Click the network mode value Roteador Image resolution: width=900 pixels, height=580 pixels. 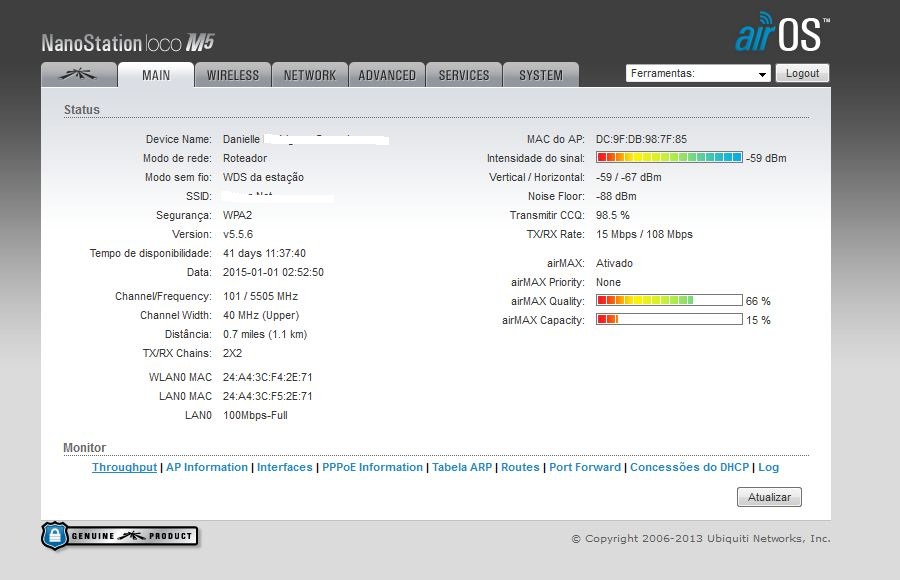point(245,158)
